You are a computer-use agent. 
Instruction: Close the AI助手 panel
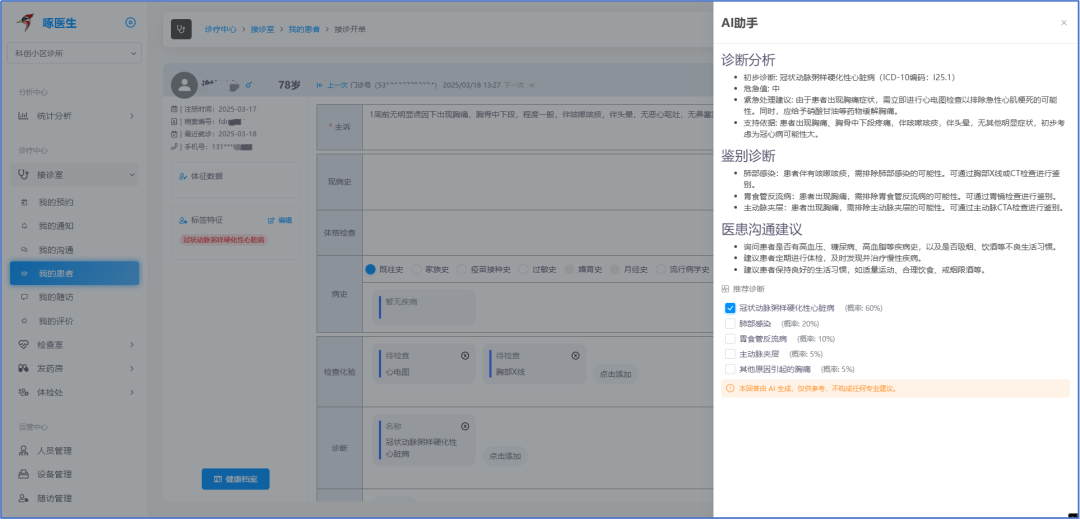[1063, 22]
